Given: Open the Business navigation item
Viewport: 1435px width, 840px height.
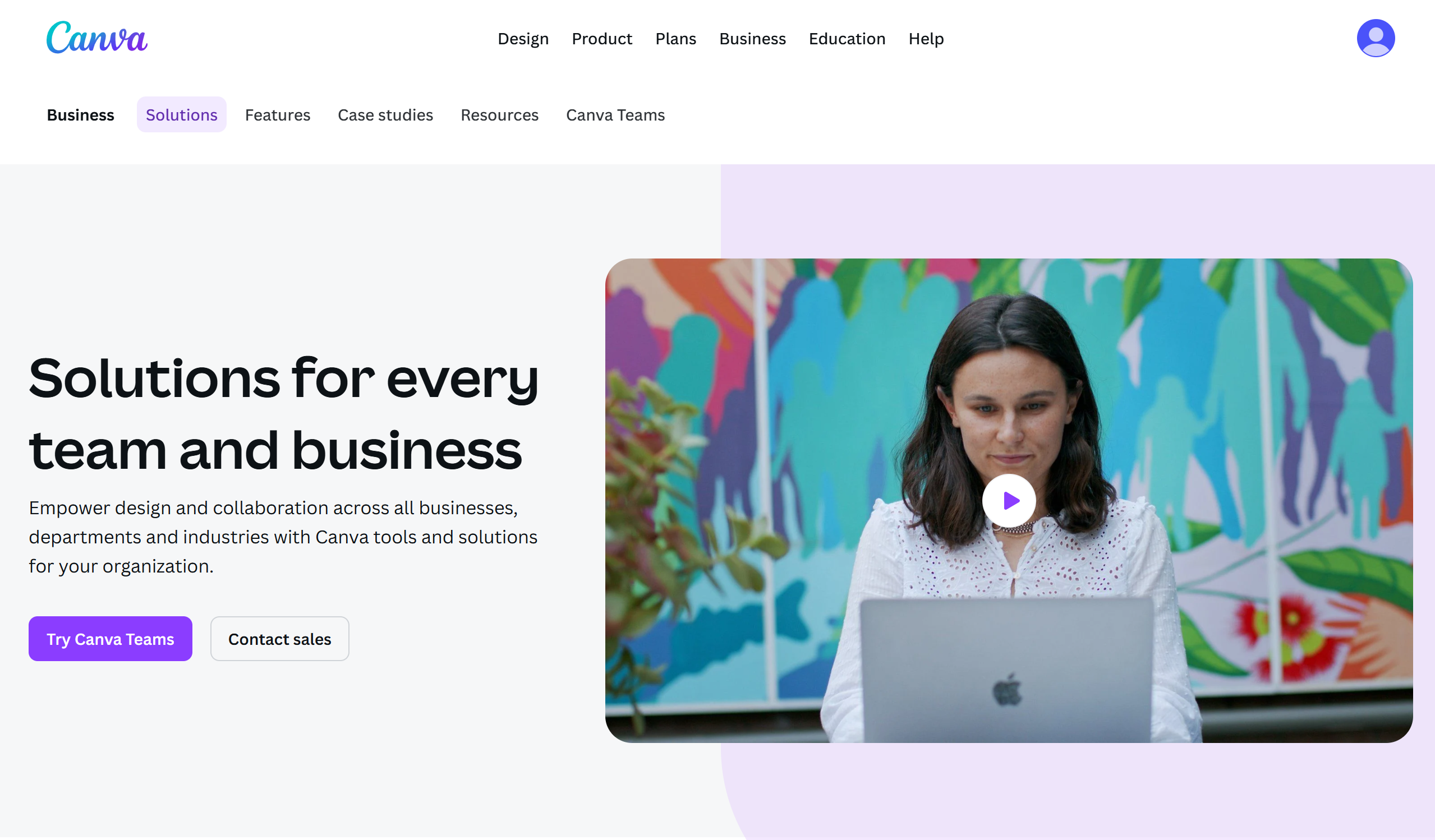Looking at the screenshot, I should [x=752, y=39].
